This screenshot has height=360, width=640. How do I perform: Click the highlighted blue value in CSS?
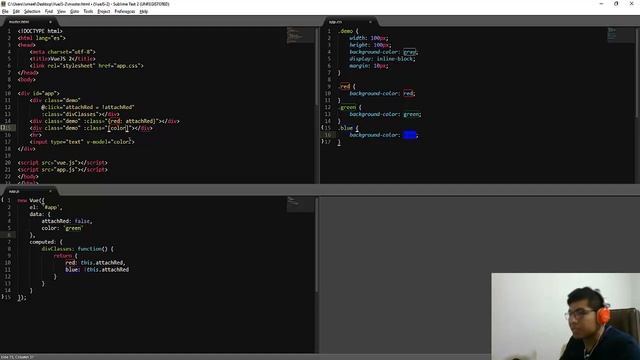pos(409,135)
